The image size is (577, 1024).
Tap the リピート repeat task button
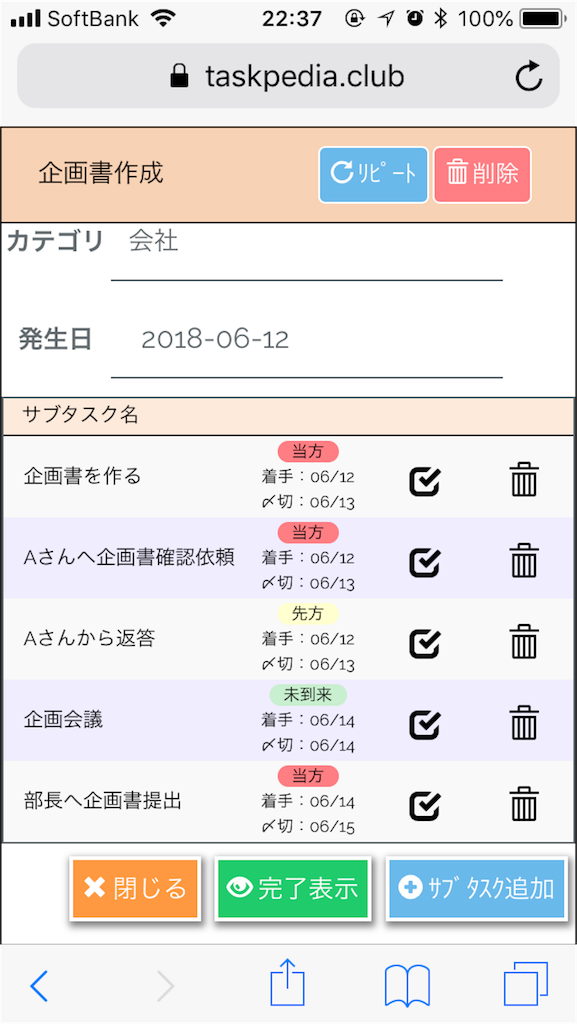(372, 173)
